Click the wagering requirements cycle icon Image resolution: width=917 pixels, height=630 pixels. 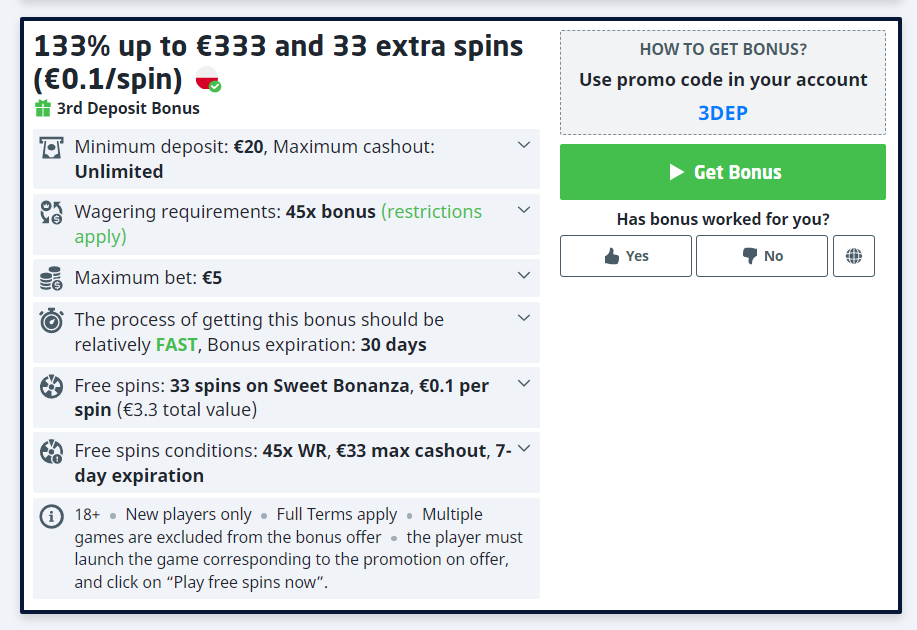(x=51, y=212)
